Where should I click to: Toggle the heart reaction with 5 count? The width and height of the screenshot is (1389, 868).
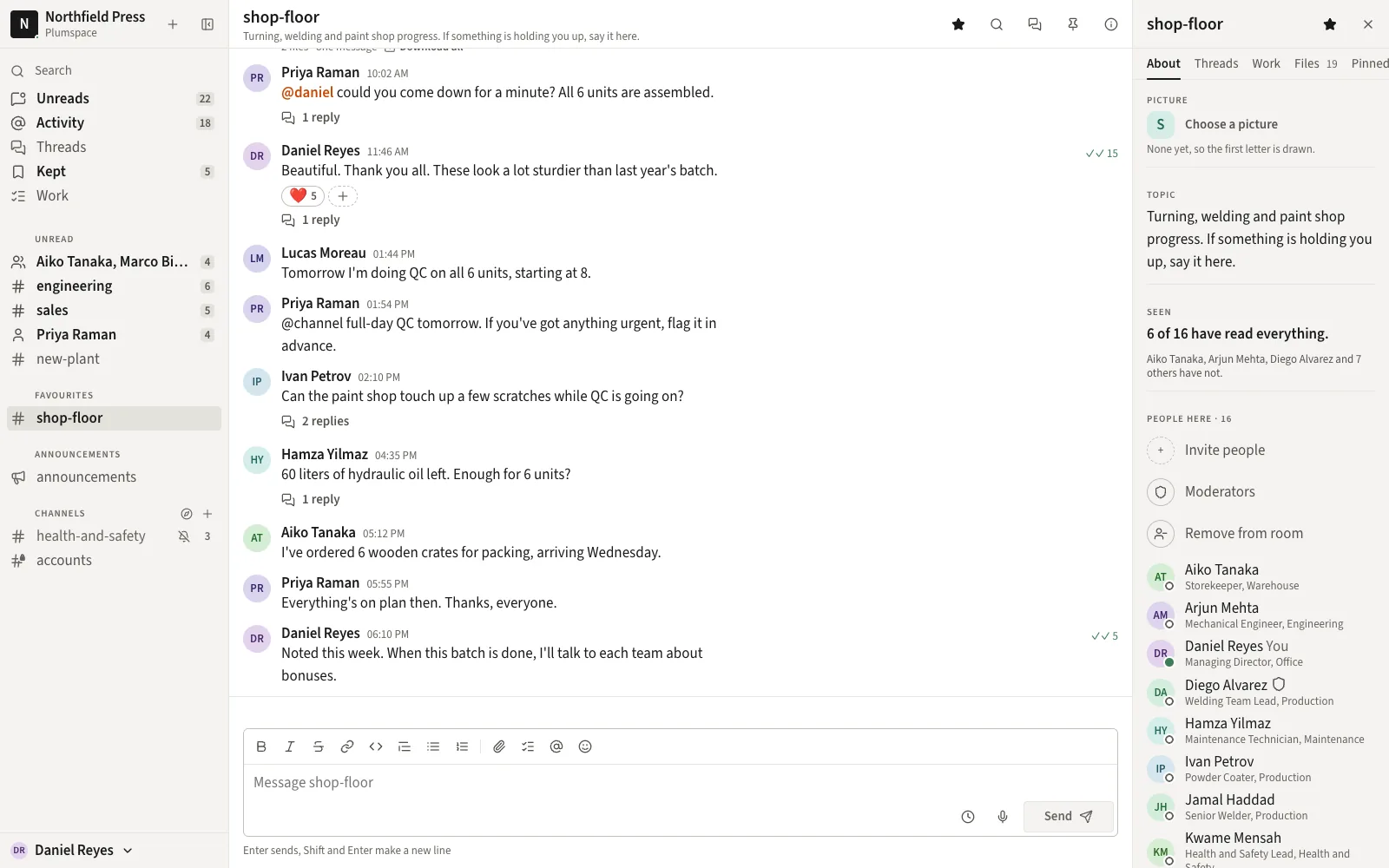tap(303, 196)
